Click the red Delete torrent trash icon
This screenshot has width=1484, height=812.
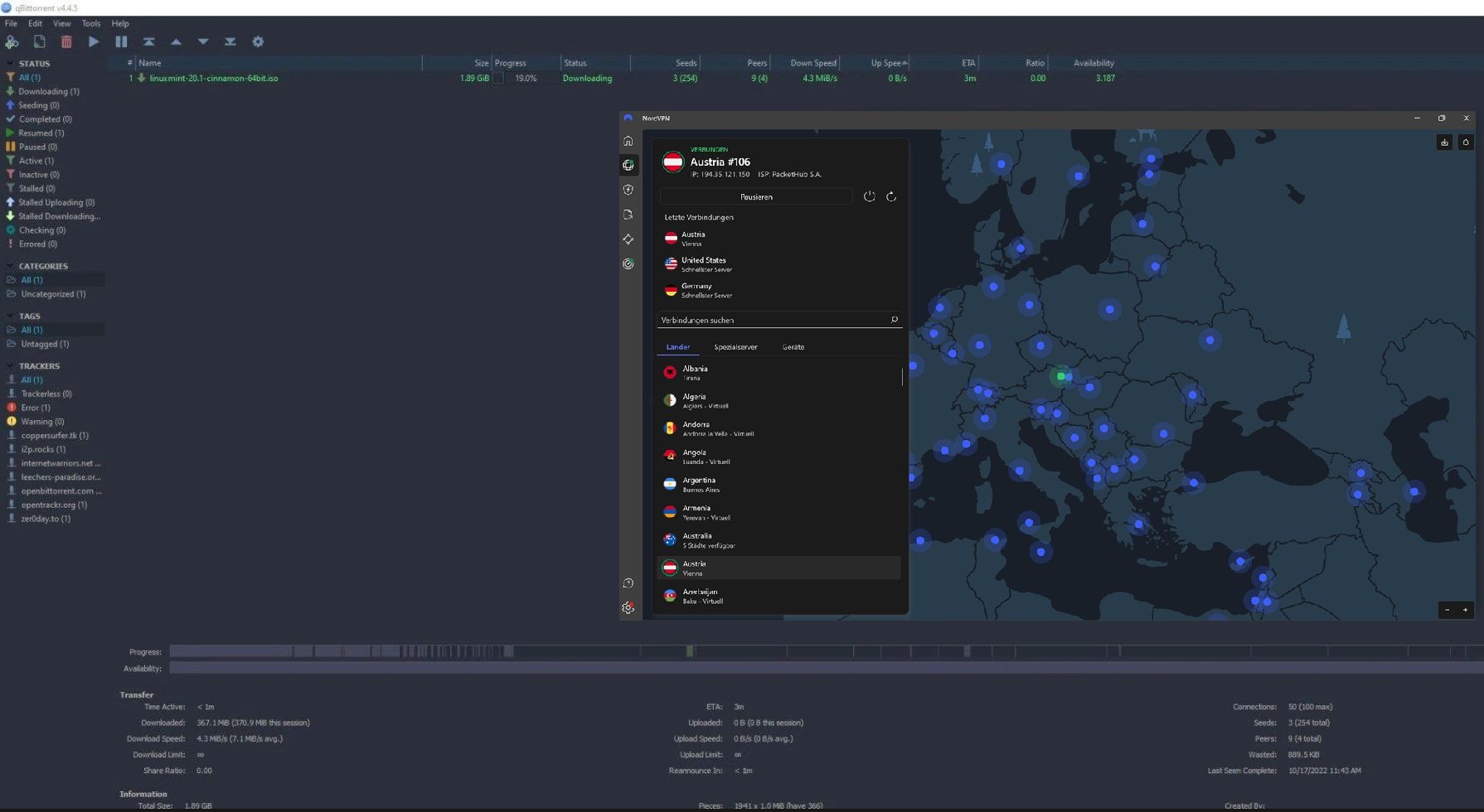tap(66, 41)
